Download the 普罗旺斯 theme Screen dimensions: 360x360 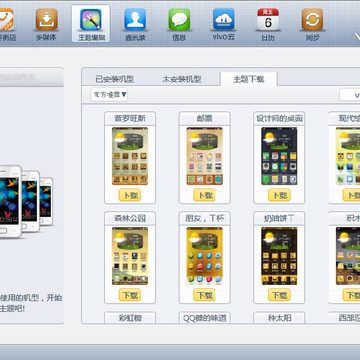130,195
